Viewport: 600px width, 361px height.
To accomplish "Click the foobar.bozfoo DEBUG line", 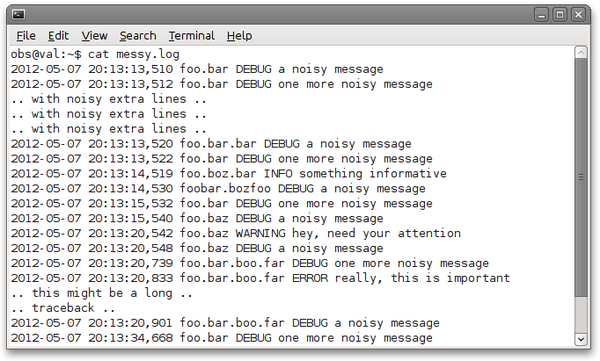I will tap(218, 189).
